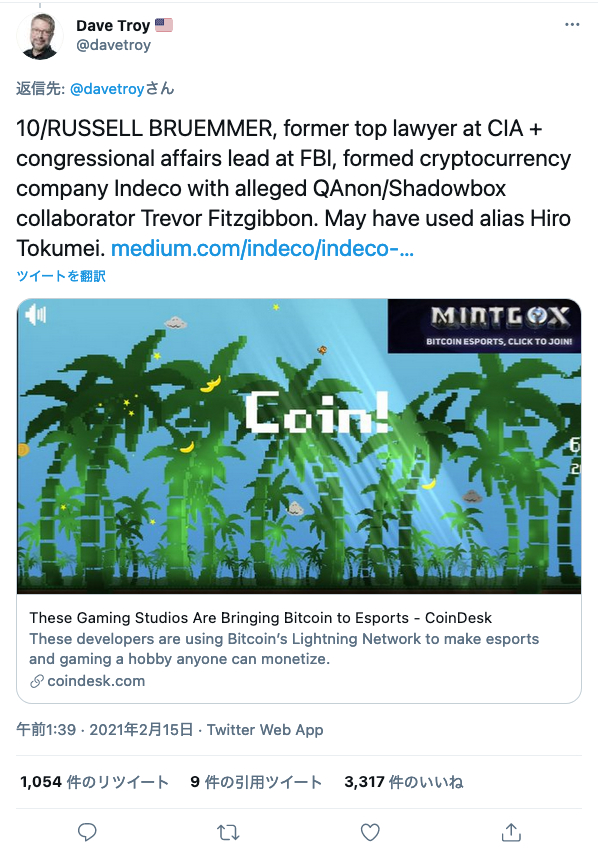
Task: Open CoinDesk article card headline
Action: coord(261,618)
